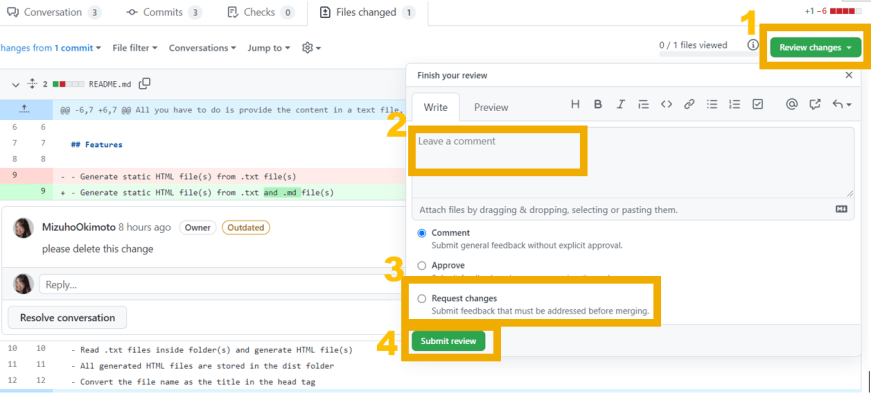Click the 'please delete this change' comment text
Viewport: 880px width, 396px height.
(98, 248)
